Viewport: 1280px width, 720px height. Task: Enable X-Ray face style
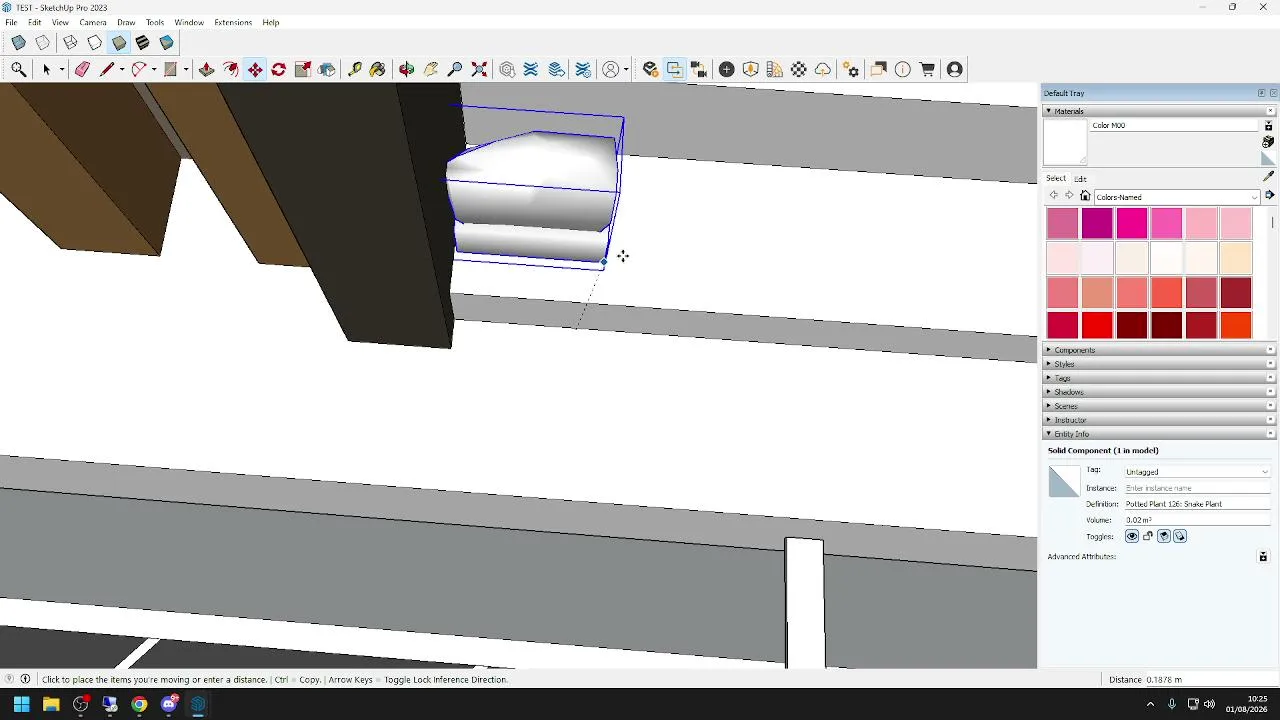click(19, 43)
